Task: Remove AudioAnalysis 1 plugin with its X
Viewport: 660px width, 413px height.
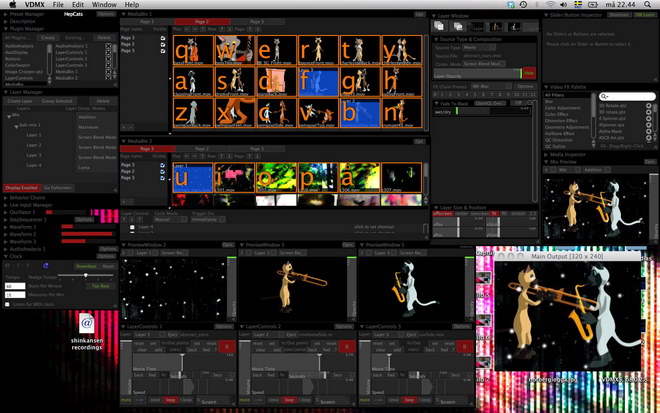Action: [108, 46]
